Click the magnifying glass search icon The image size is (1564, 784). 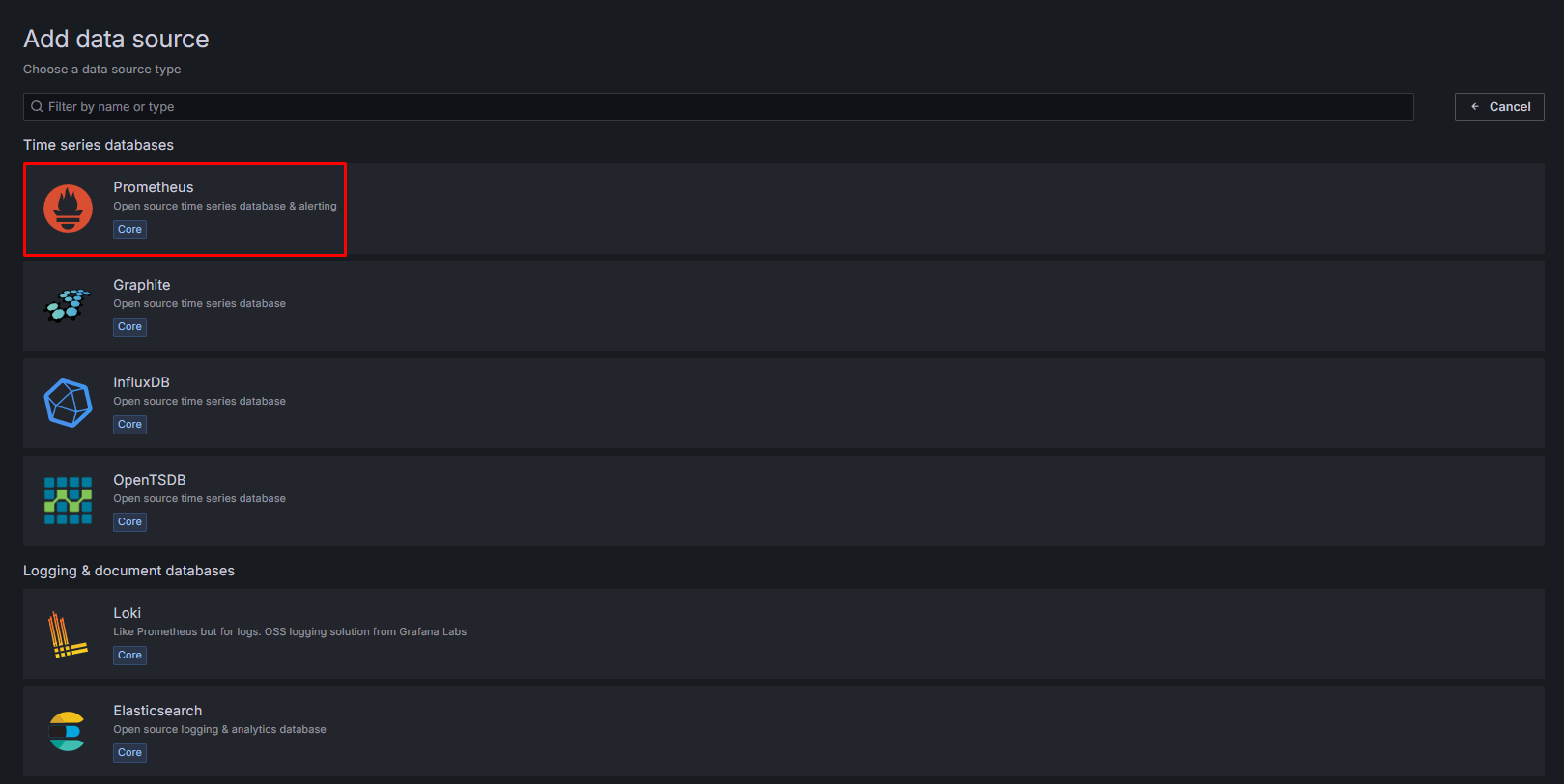coord(37,106)
